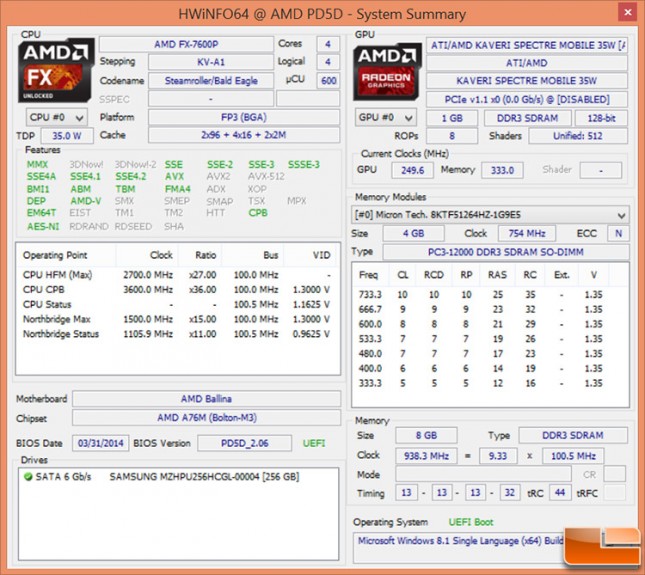Click the FP3 (BGA) platform field

pyautogui.click(x=244, y=117)
